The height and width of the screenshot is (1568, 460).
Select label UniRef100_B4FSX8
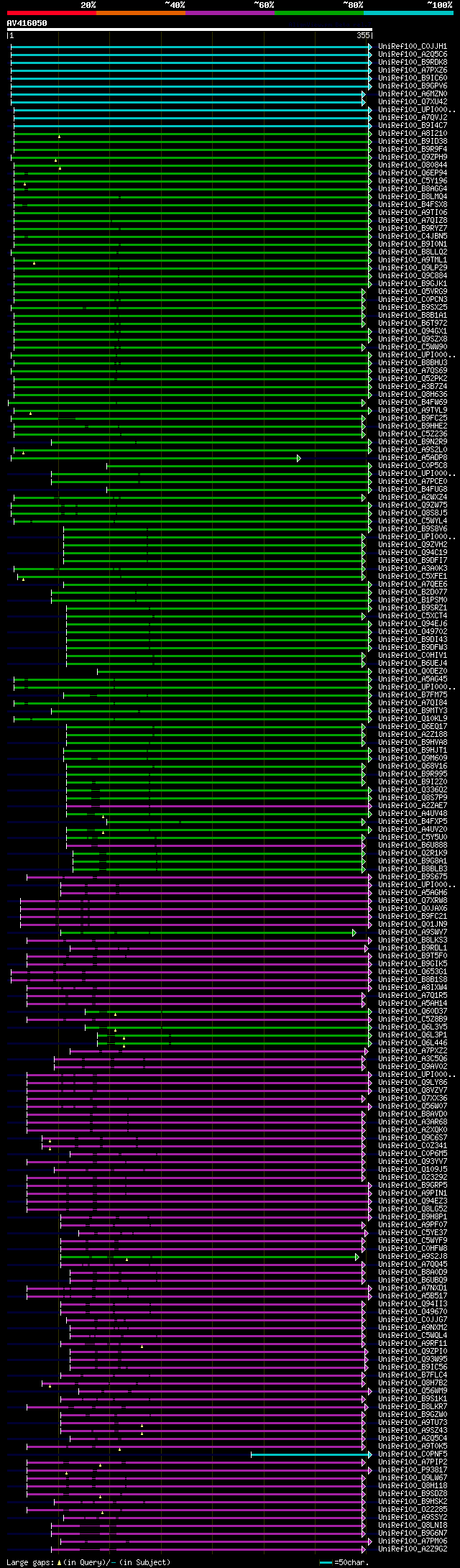413,204
